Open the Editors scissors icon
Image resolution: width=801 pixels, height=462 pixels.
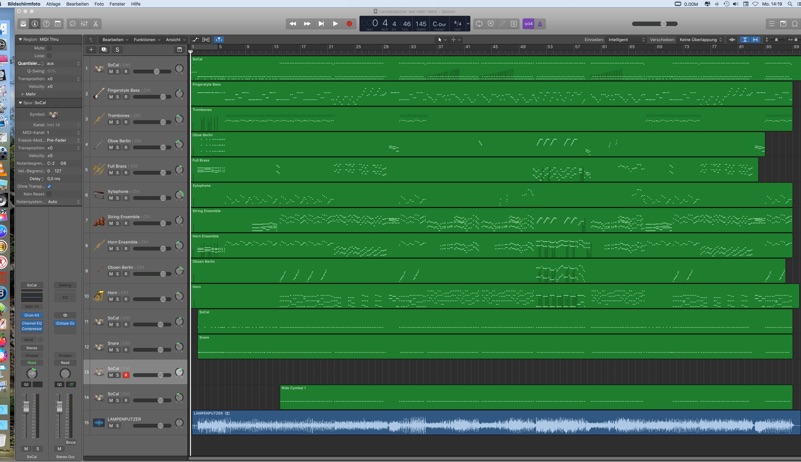96,24
